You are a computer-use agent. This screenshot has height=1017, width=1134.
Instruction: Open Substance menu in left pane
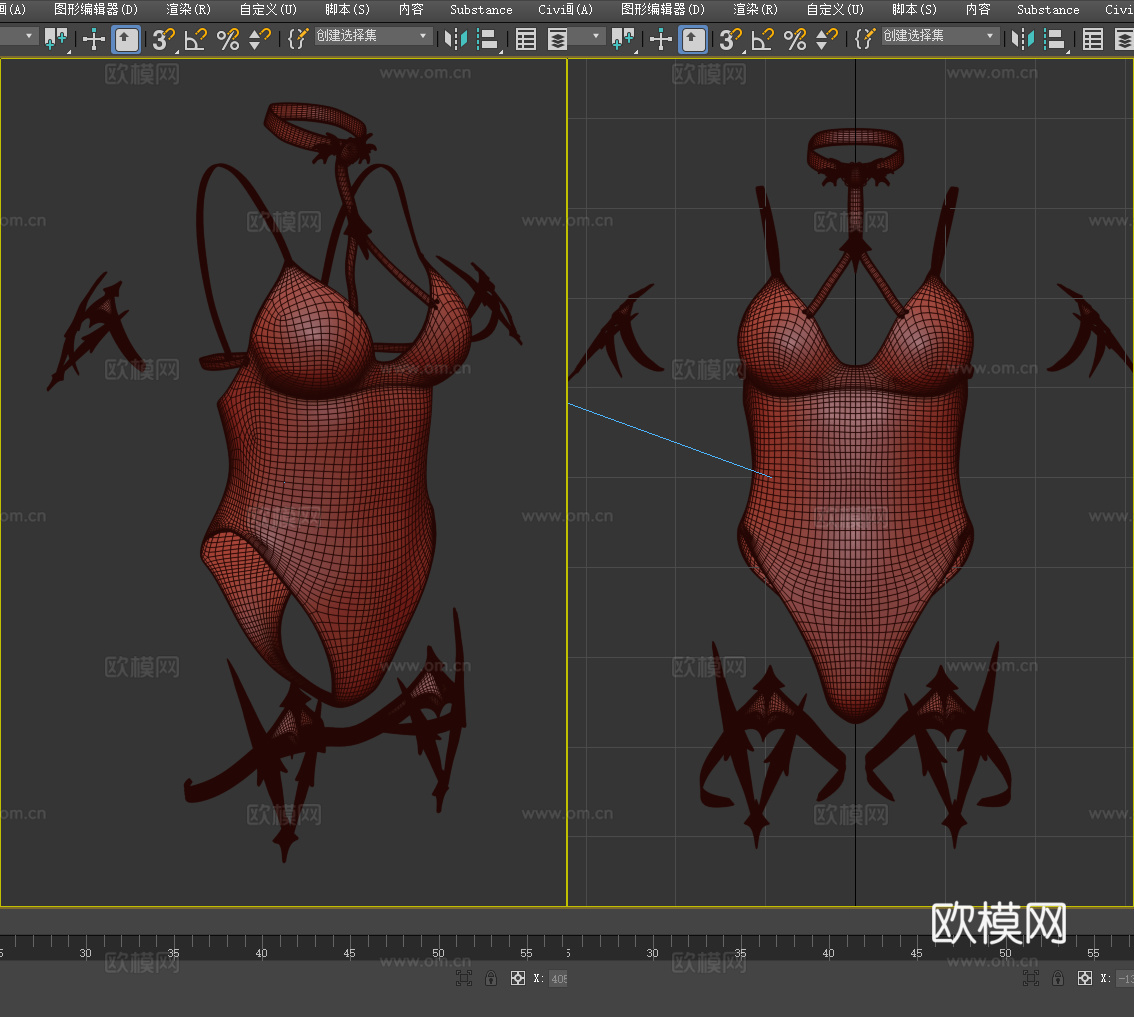click(481, 9)
